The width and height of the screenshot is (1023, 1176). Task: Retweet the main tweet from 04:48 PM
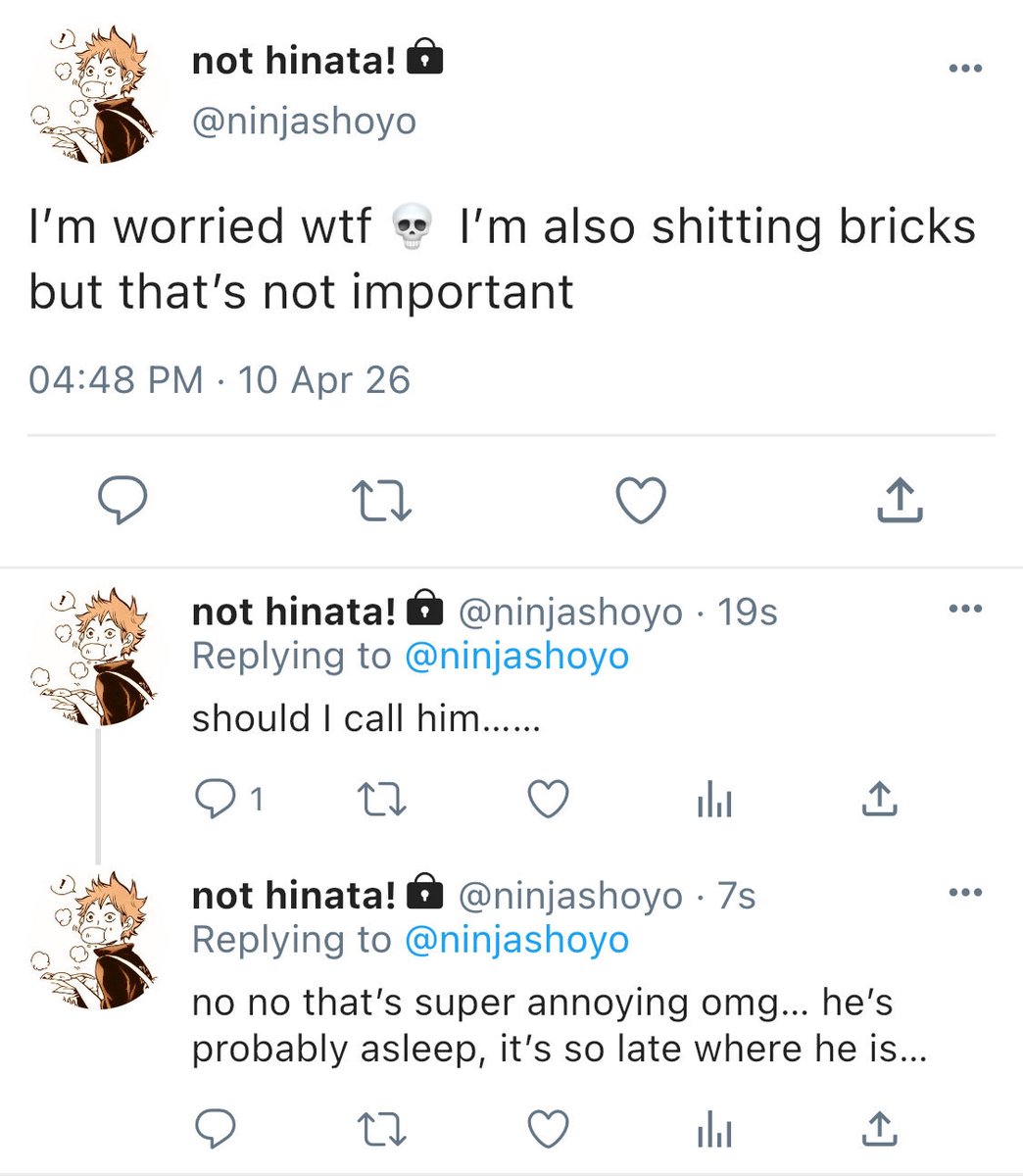pyautogui.click(x=382, y=502)
